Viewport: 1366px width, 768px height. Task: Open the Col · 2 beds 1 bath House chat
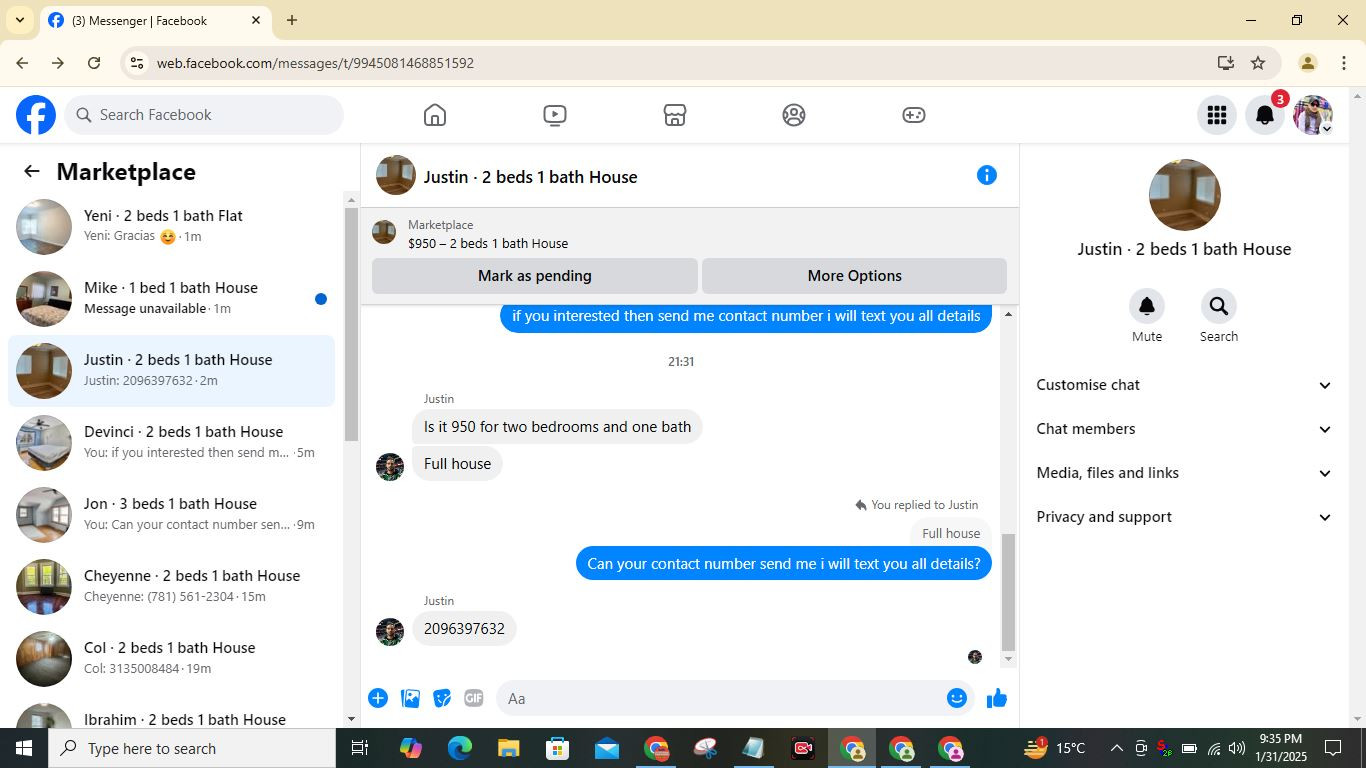pyautogui.click(x=172, y=659)
